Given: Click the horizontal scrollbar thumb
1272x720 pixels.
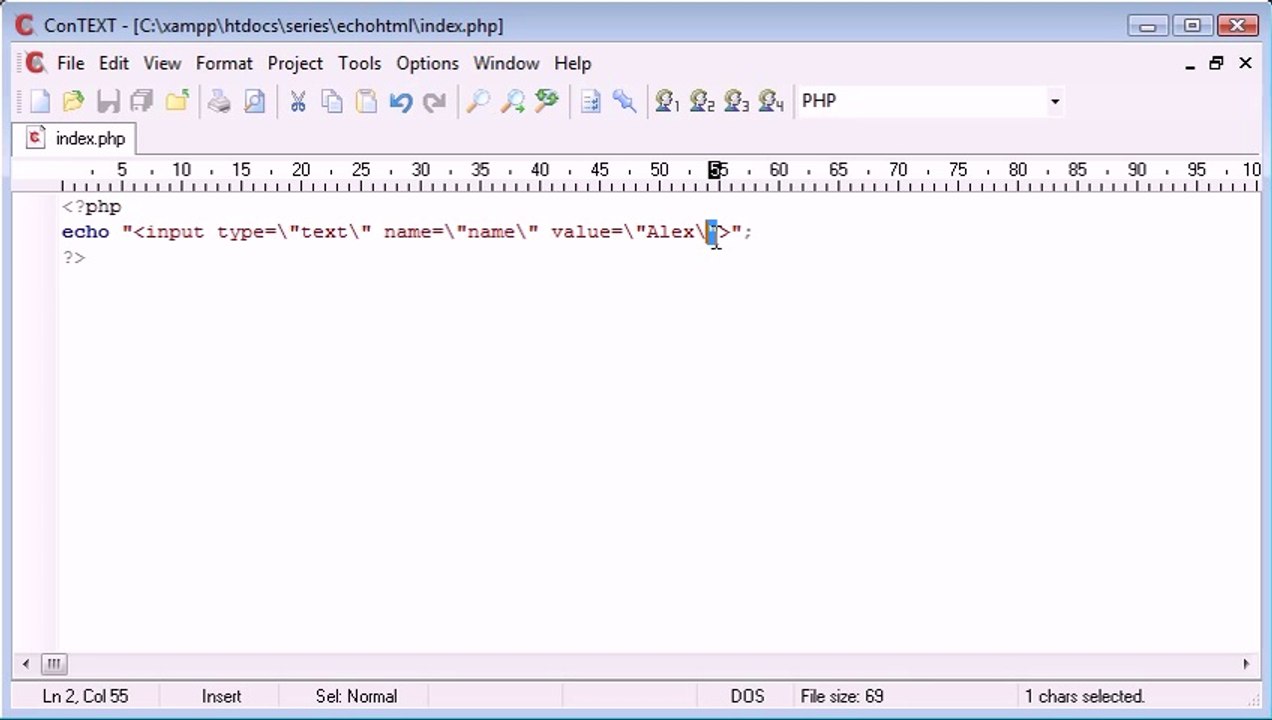Looking at the screenshot, I should [54, 663].
